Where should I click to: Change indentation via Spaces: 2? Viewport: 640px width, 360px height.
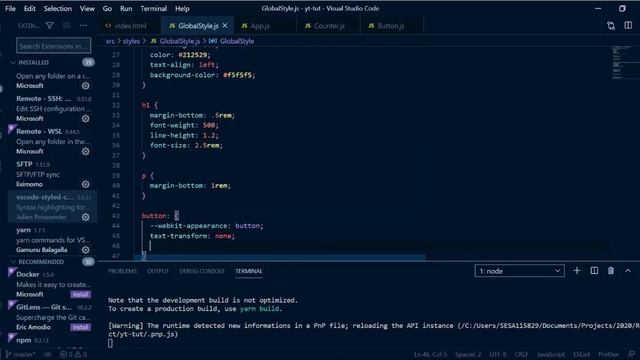click(x=468, y=354)
